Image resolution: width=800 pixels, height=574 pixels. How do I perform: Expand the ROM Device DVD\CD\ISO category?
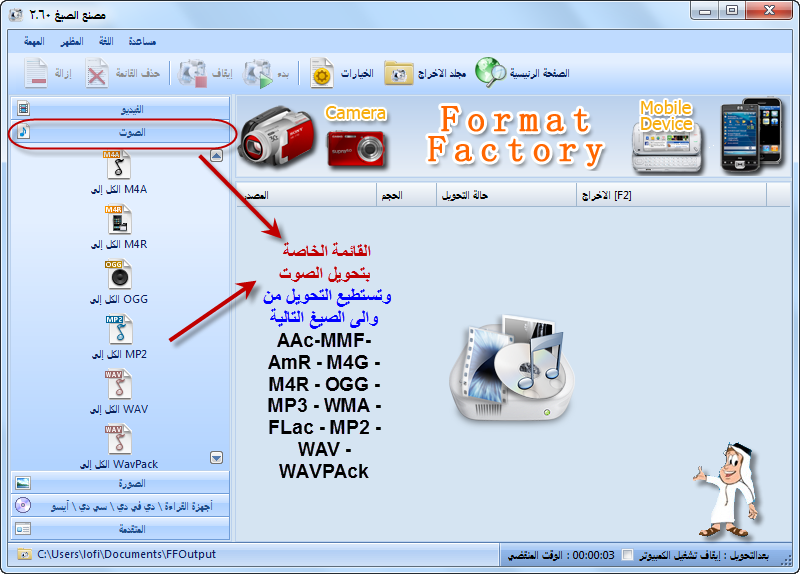(120, 506)
